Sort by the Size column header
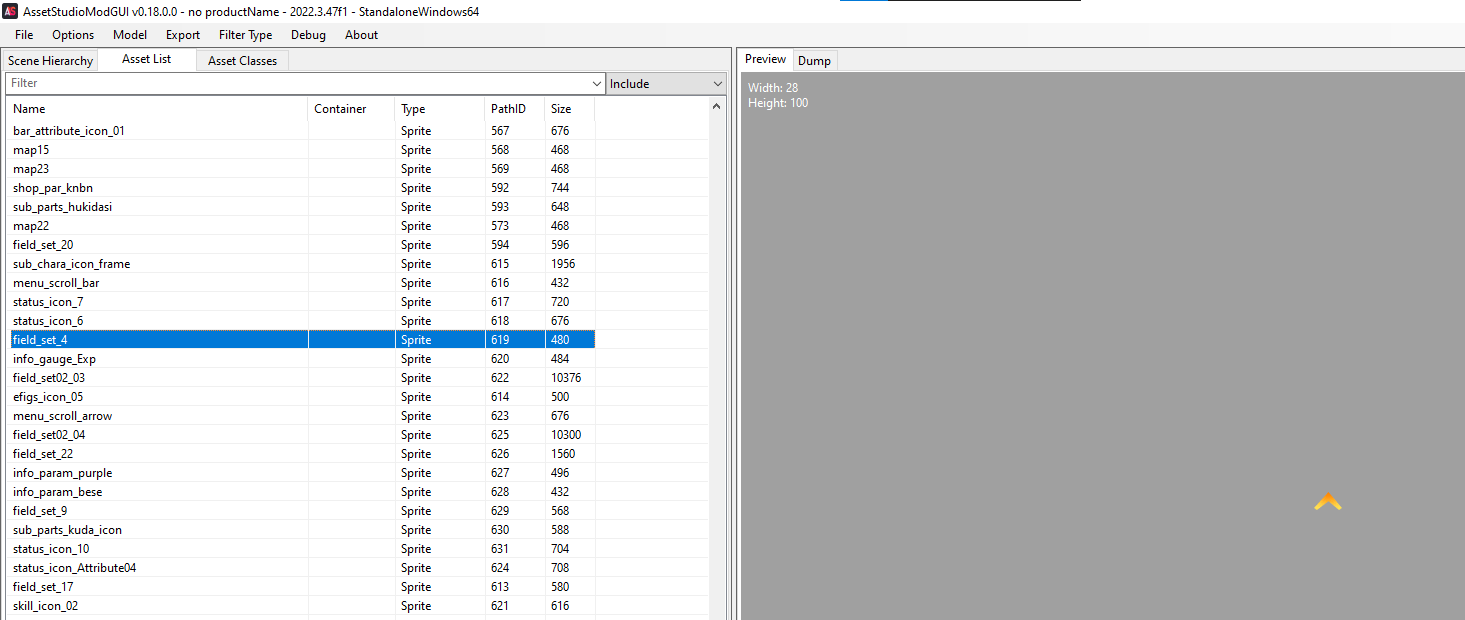The height and width of the screenshot is (620, 1465). pos(569,109)
